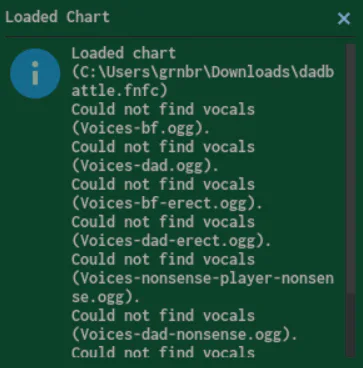Click the Voices-dad.ogg missing vocals entry
Viewport: 363px width, 368px height.
click(145, 166)
